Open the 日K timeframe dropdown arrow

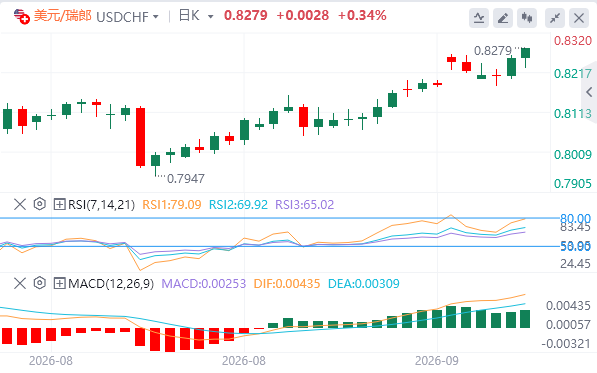click(x=211, y=17)
